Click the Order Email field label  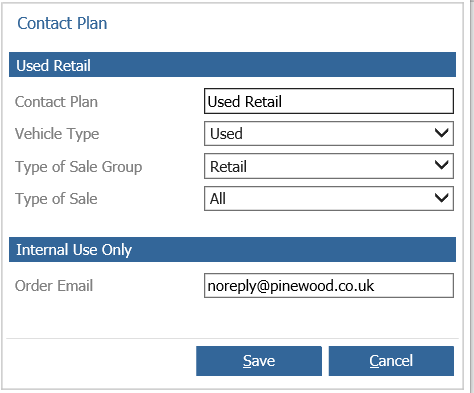point(54,286)
